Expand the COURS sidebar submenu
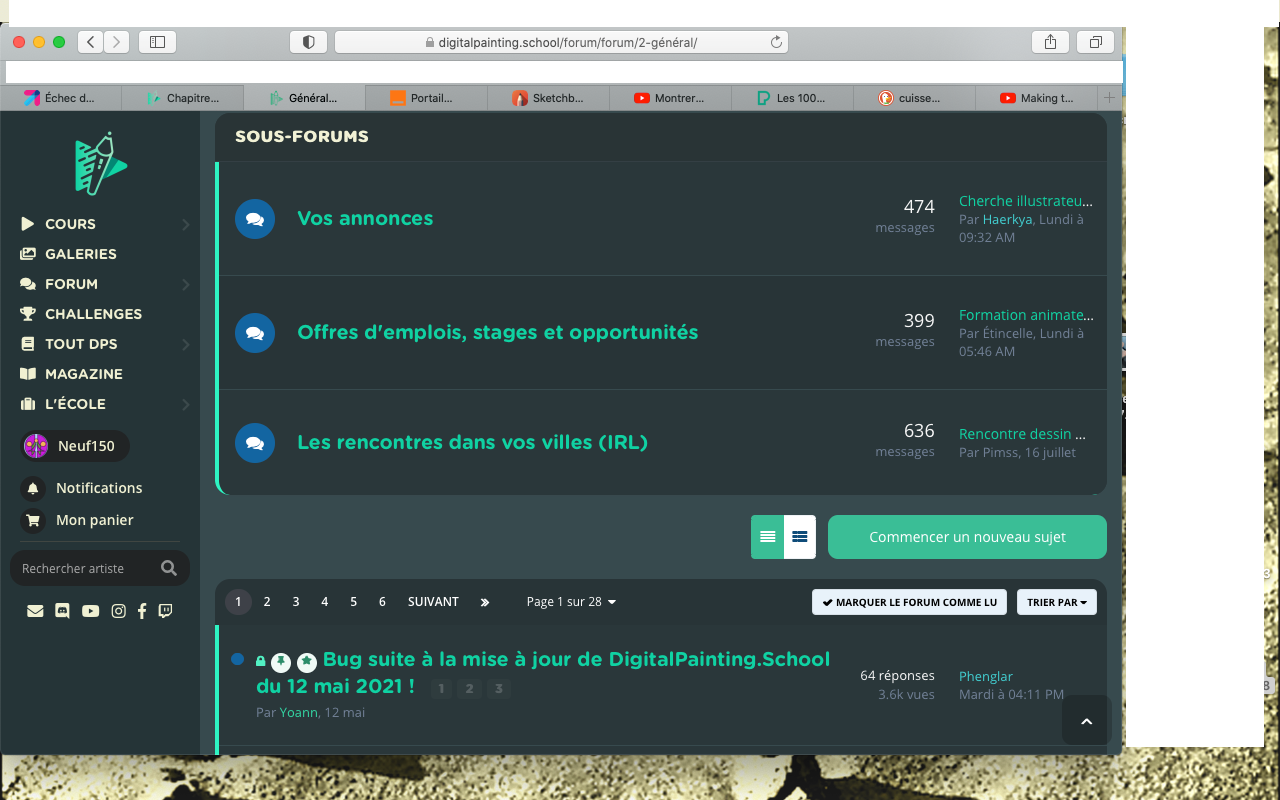Image resolution: width=1280 pixels, height=800 pixels. (185, 224)
